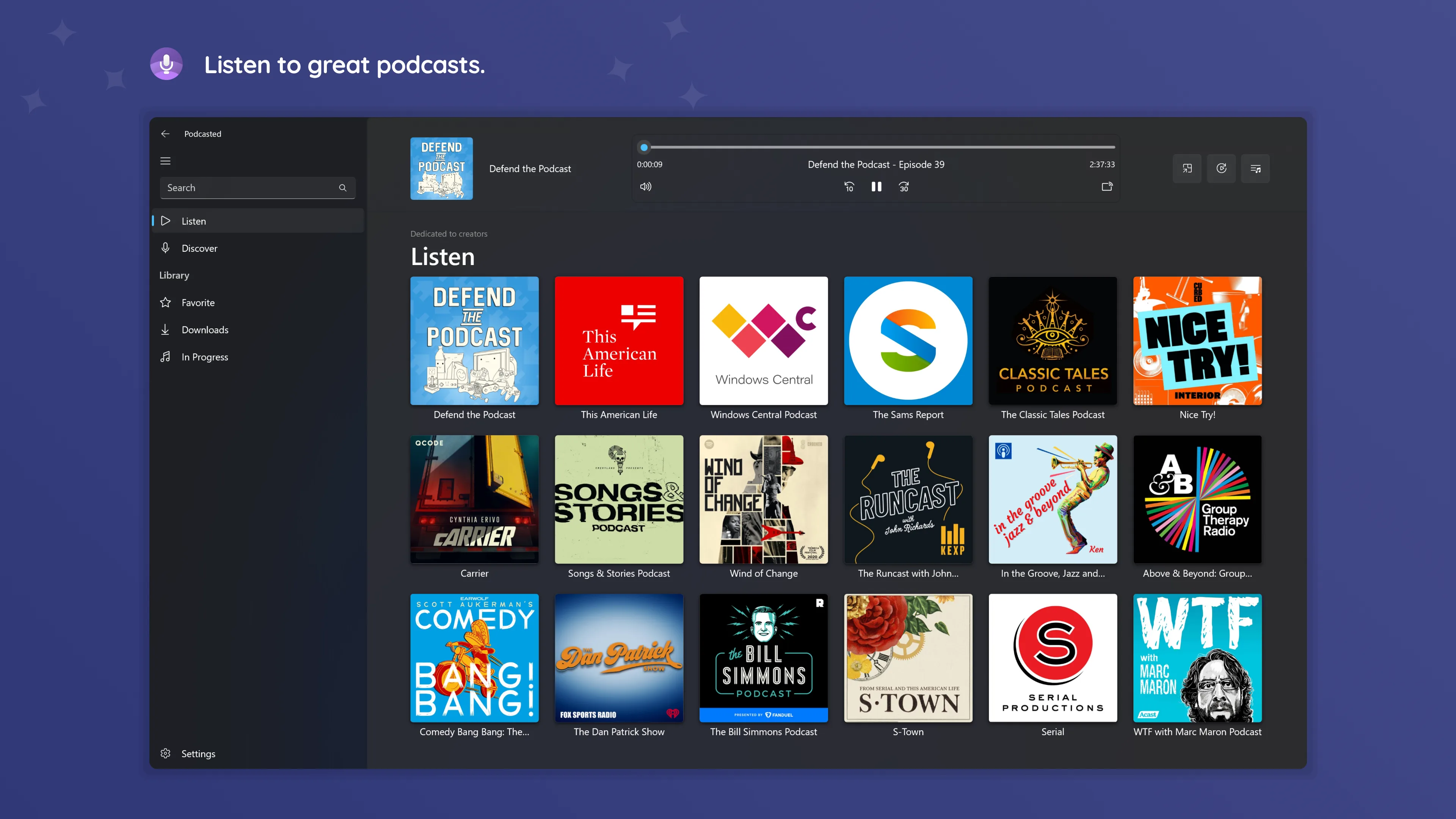Skip back 10 seconds
Image resolution: width=1456 pixels, height=819 pixels.
[849, 187]
